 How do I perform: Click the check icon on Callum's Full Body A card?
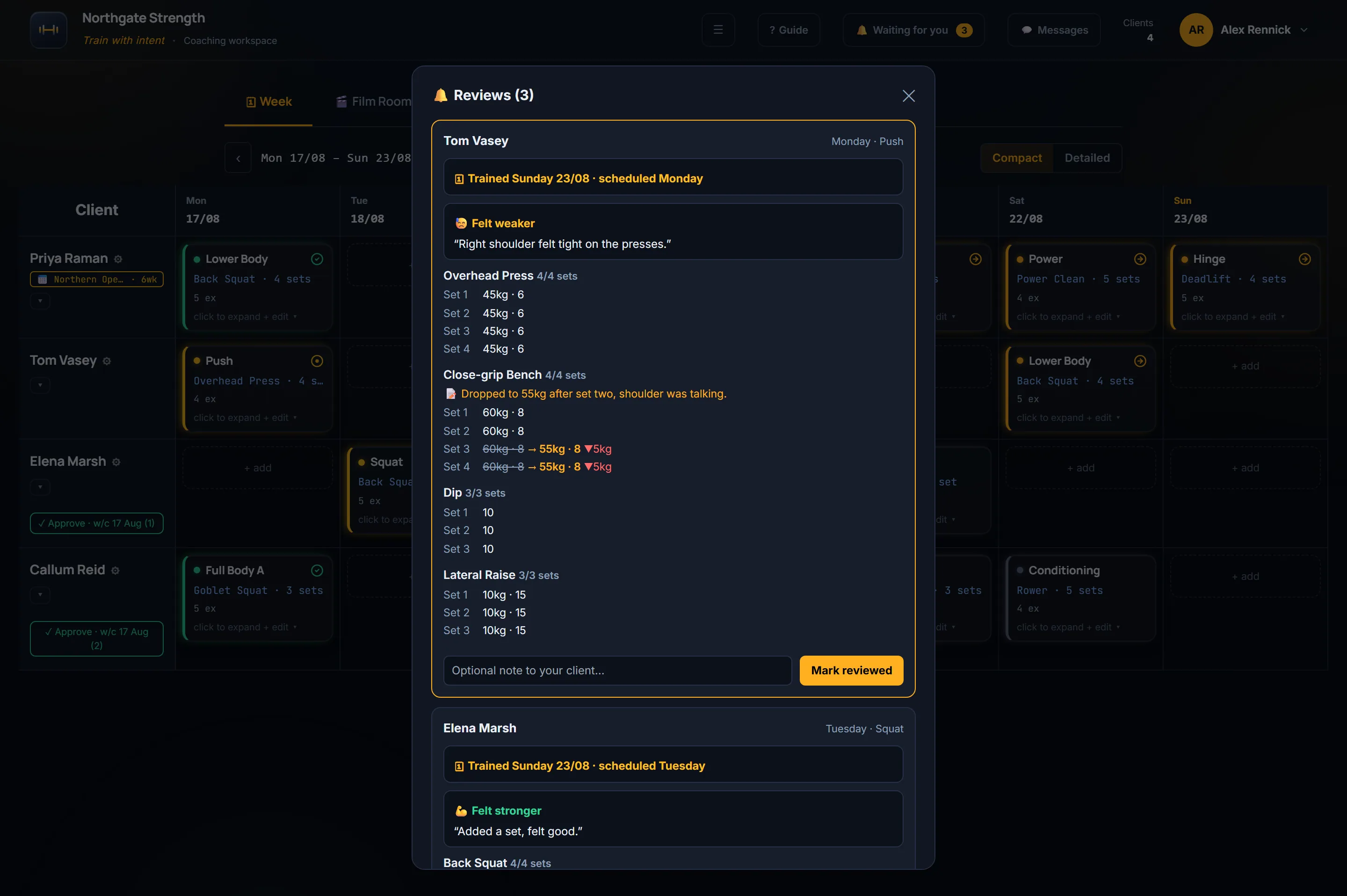point(317,570)
